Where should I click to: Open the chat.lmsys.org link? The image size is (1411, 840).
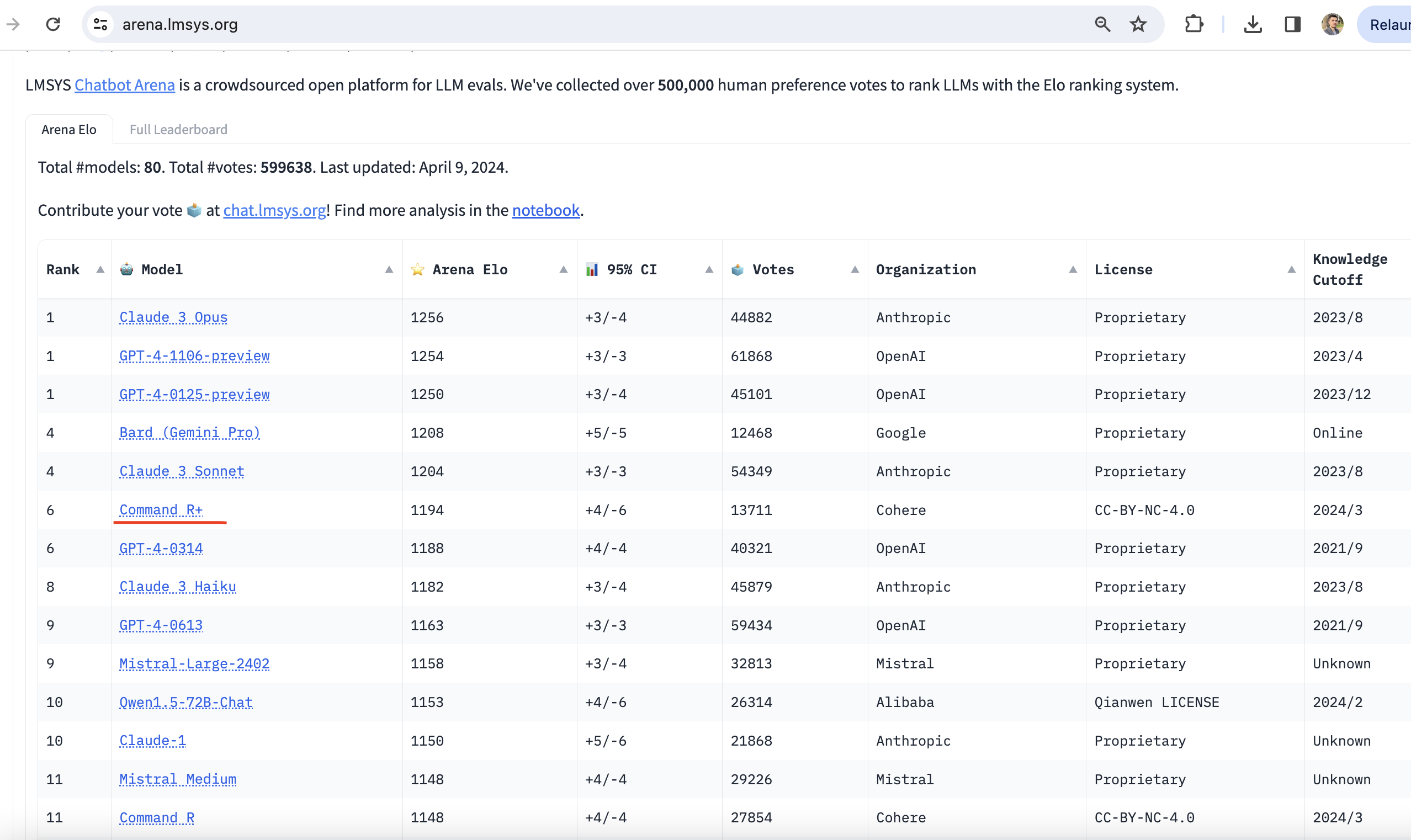(x=274, y=211)
